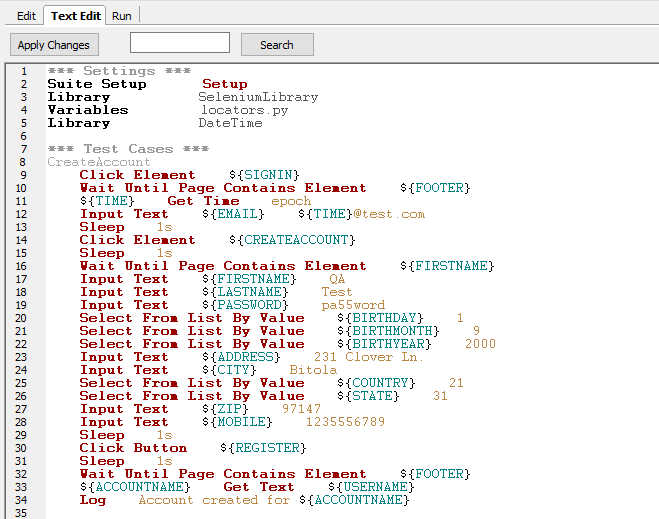Open the Run tab
The width and height of the screenshot is (659, 519).
pos(121,16)
